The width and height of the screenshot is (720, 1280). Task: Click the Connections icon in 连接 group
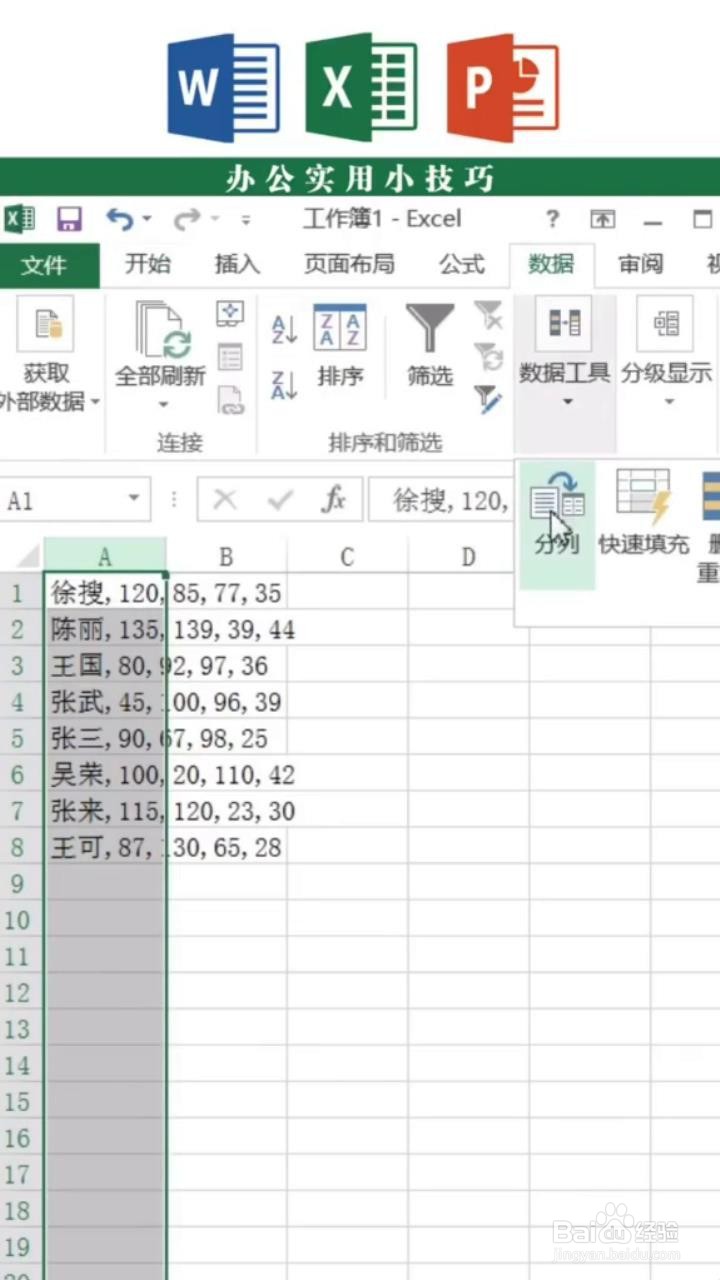231,313
